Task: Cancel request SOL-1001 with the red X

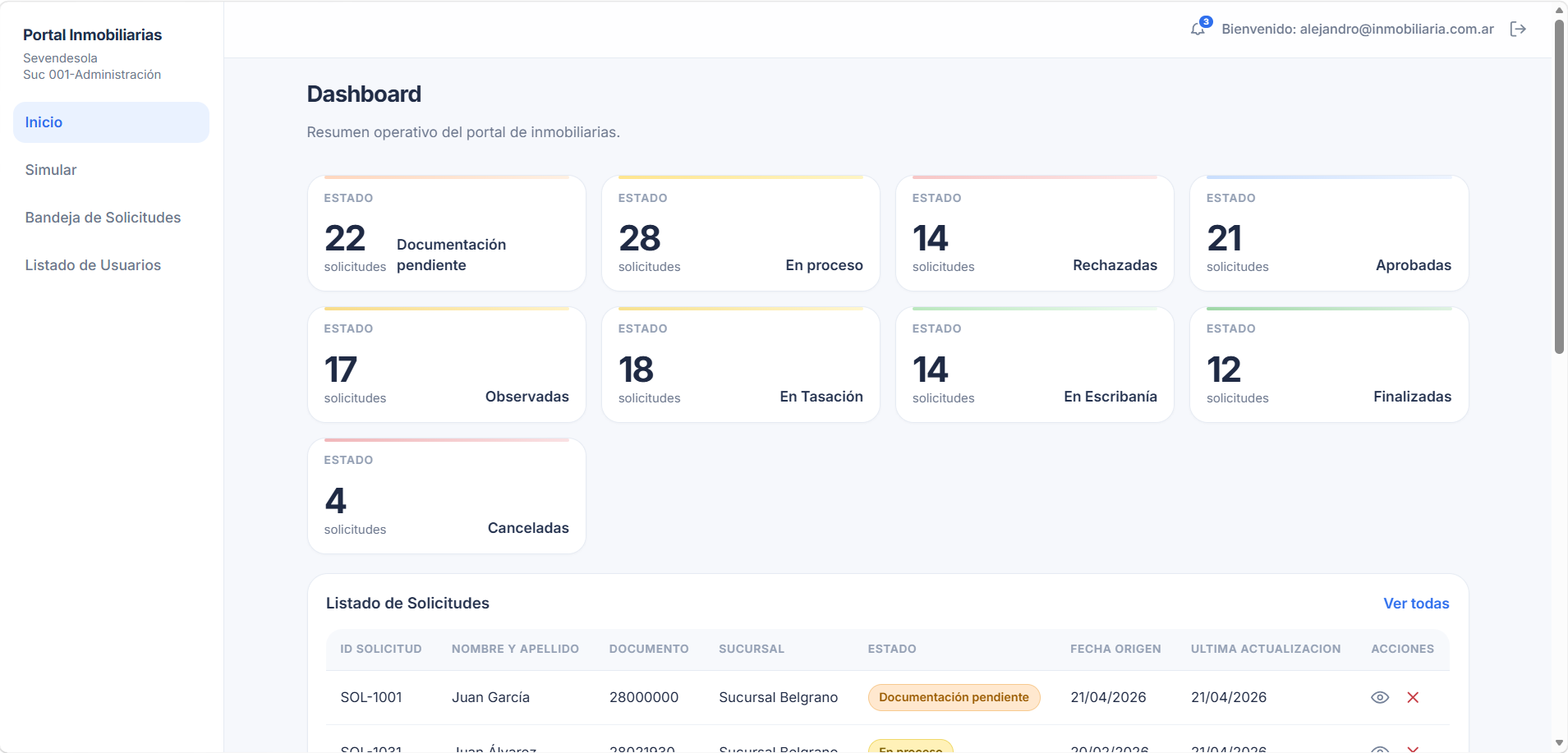Action: pyautogui.click(x=1413, y=696)
